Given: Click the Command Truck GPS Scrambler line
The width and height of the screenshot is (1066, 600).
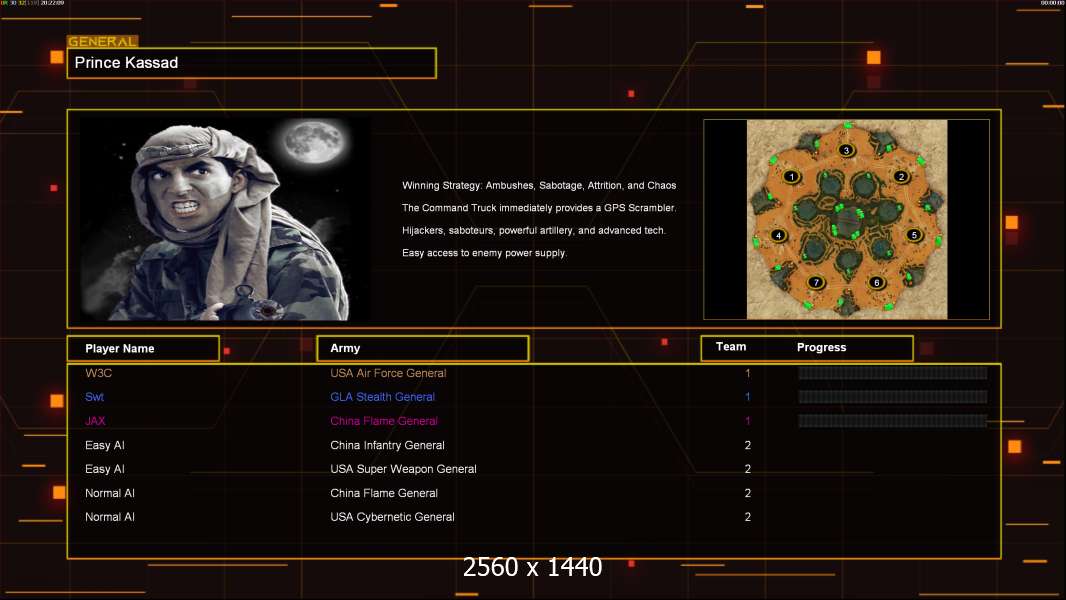Looking at the screenshot, I should click(539, 208).
